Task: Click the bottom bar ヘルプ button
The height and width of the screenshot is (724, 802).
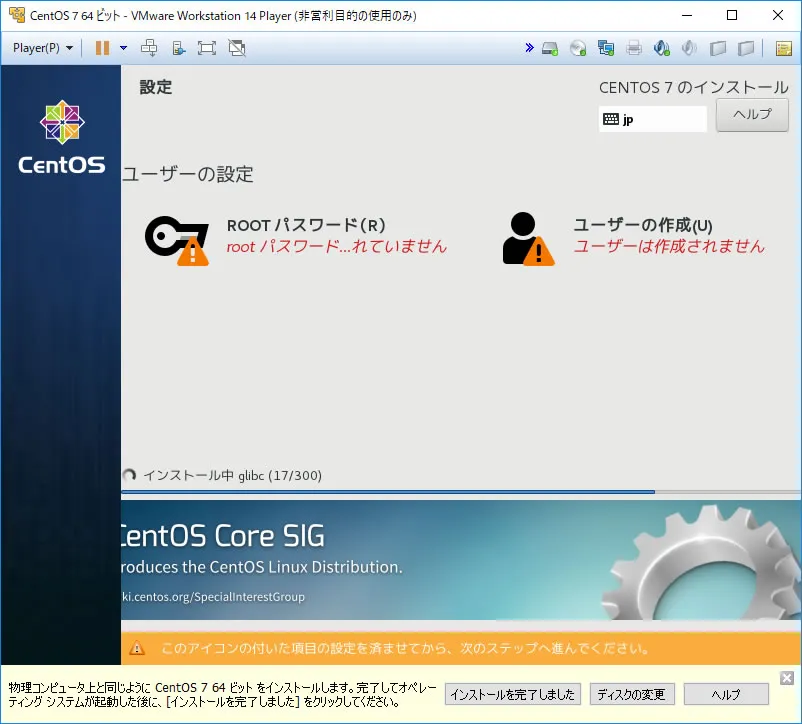Action: [726, 694]
